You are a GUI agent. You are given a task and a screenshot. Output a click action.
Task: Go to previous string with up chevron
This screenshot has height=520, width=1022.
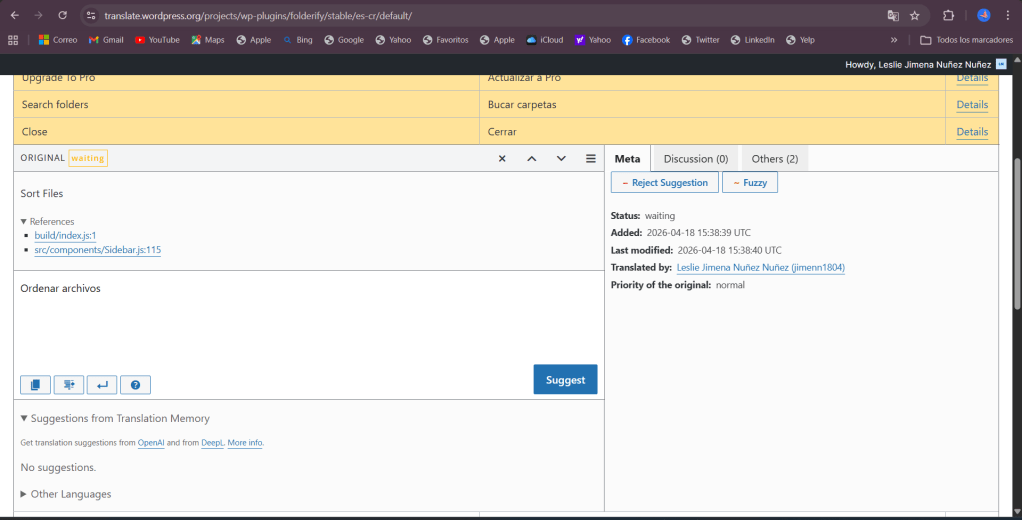(532, 159)
